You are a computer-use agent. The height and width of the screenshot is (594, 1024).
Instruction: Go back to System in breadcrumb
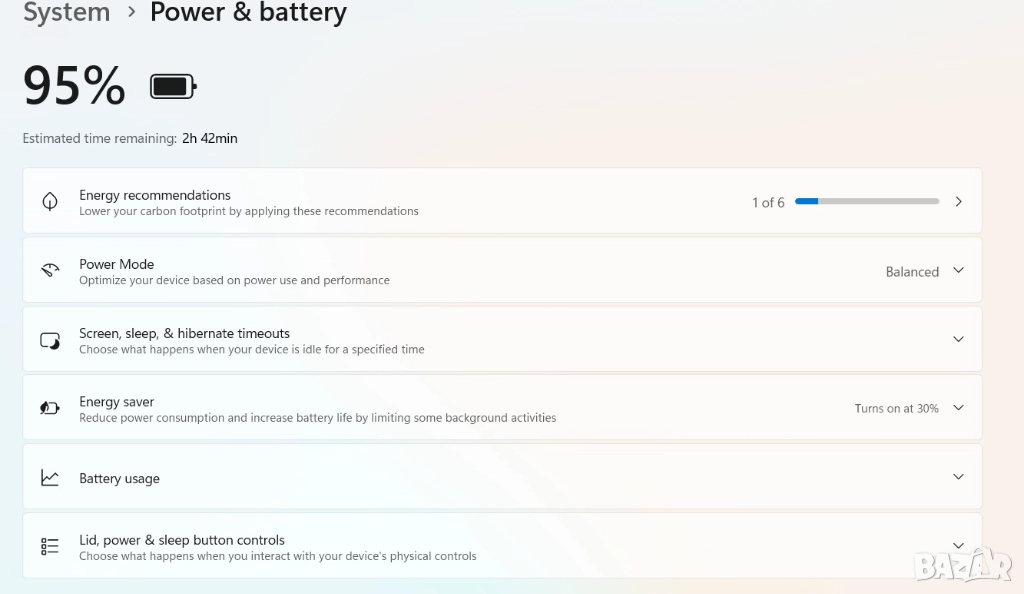coord(66,13)
